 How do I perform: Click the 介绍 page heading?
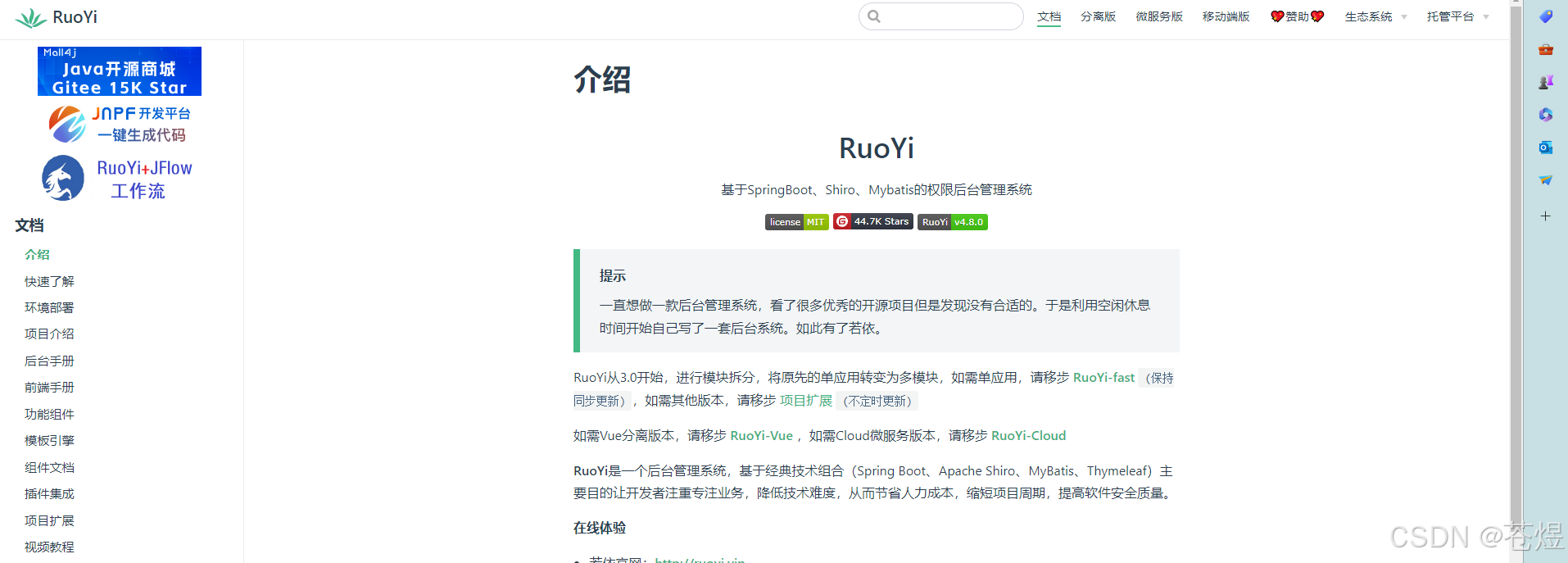[x=602, y=80]
